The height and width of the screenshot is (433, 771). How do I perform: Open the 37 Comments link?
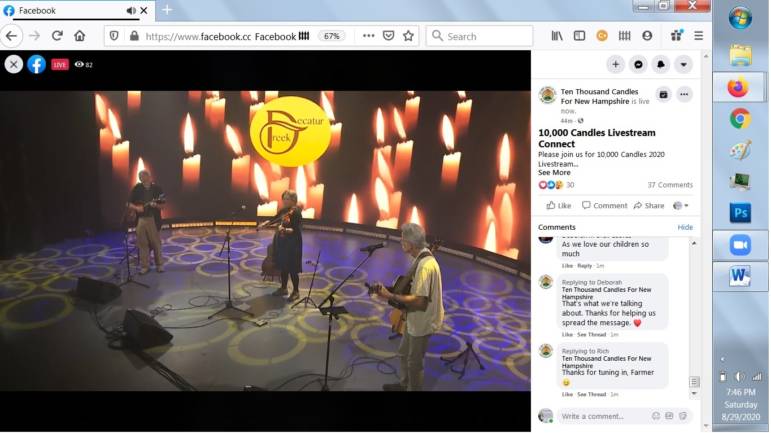pos(669,185)
